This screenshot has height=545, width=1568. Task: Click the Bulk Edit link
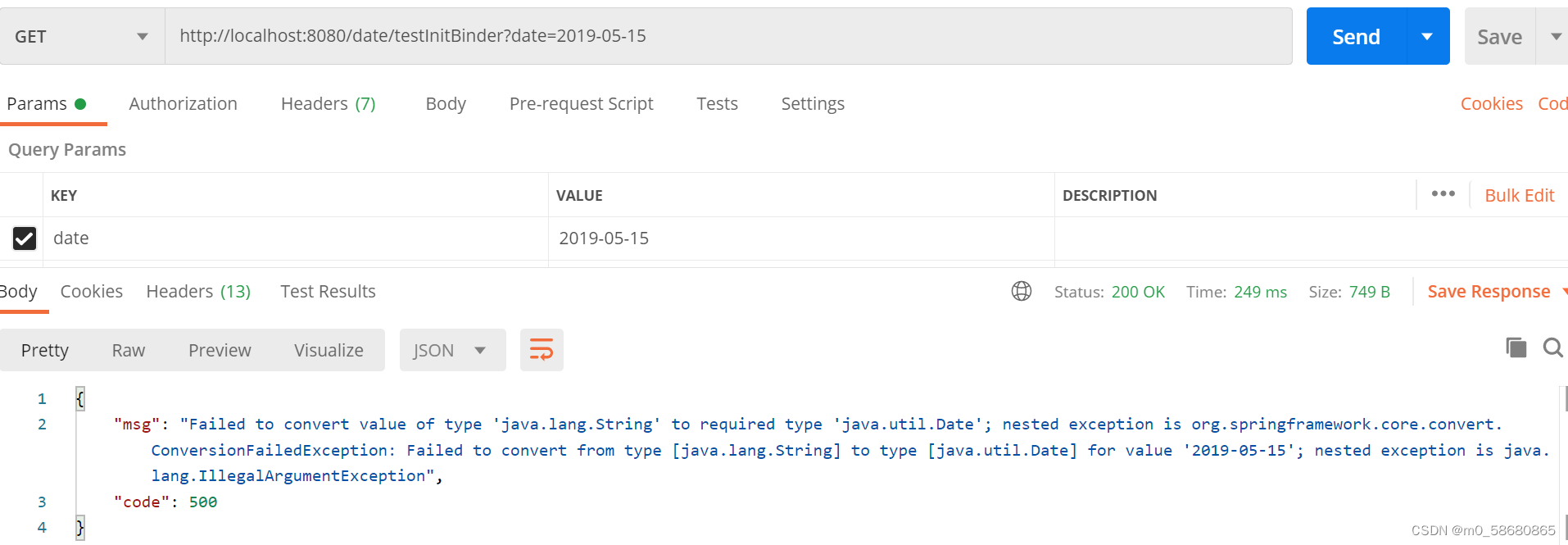(x=1519, y=195)
